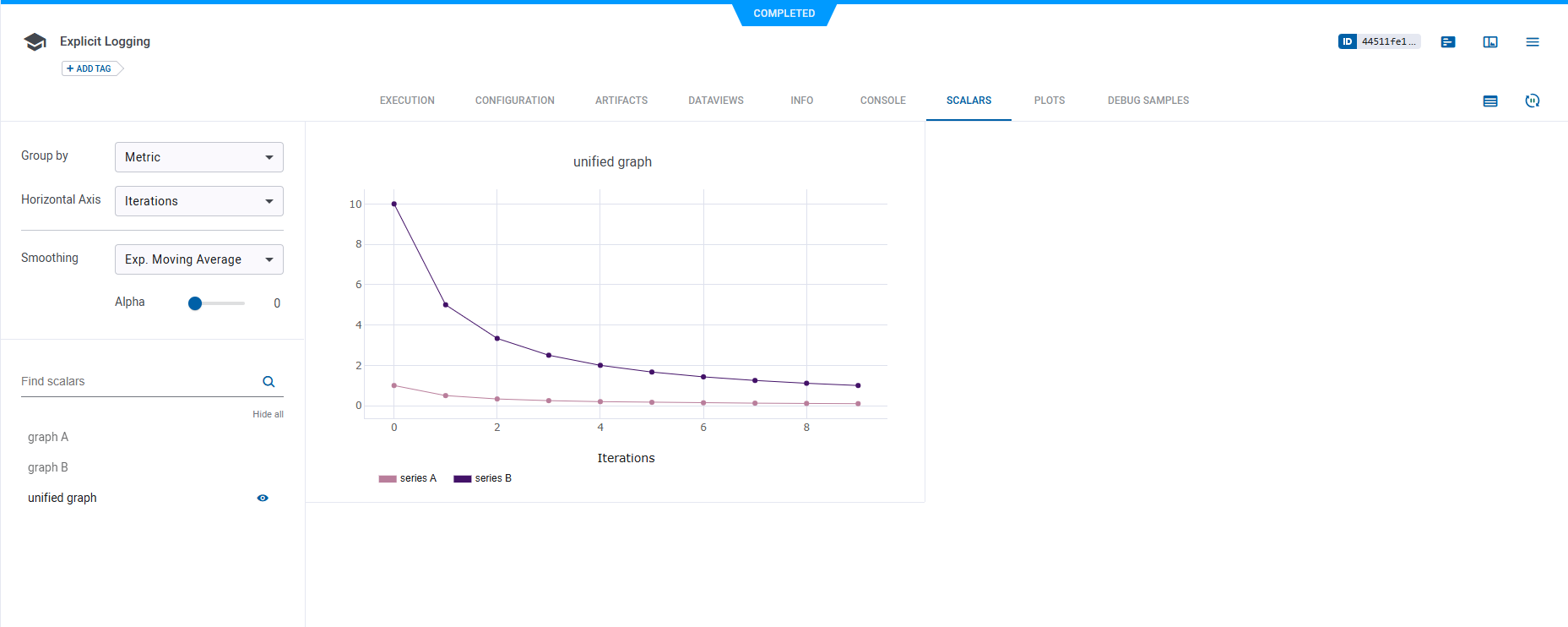Expand the Smoothing Exp. Moving Average dropdown
Screen dimensions: 1568x627
[x=198, y=259]
